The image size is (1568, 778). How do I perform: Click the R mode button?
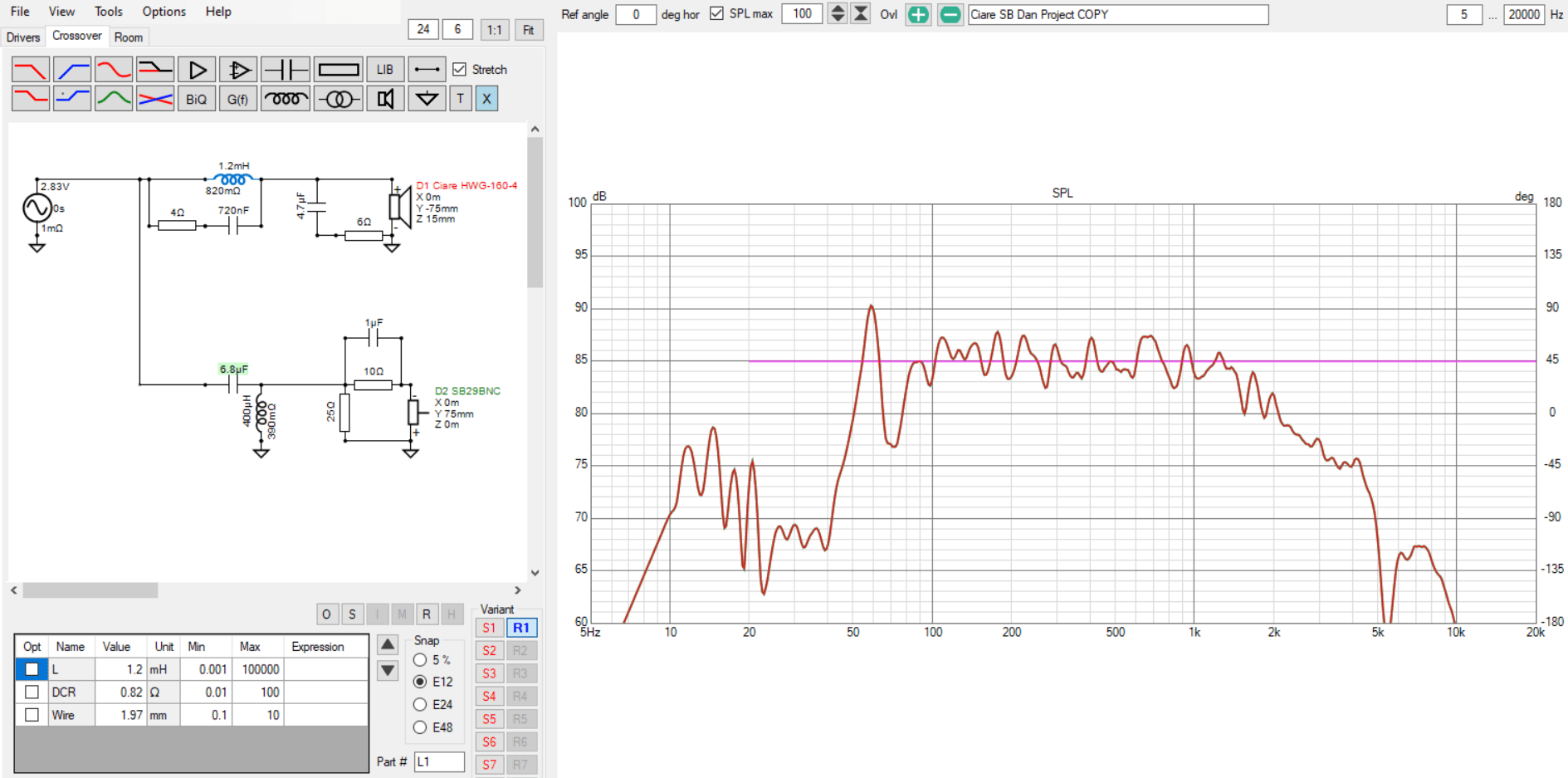point(427,614)
